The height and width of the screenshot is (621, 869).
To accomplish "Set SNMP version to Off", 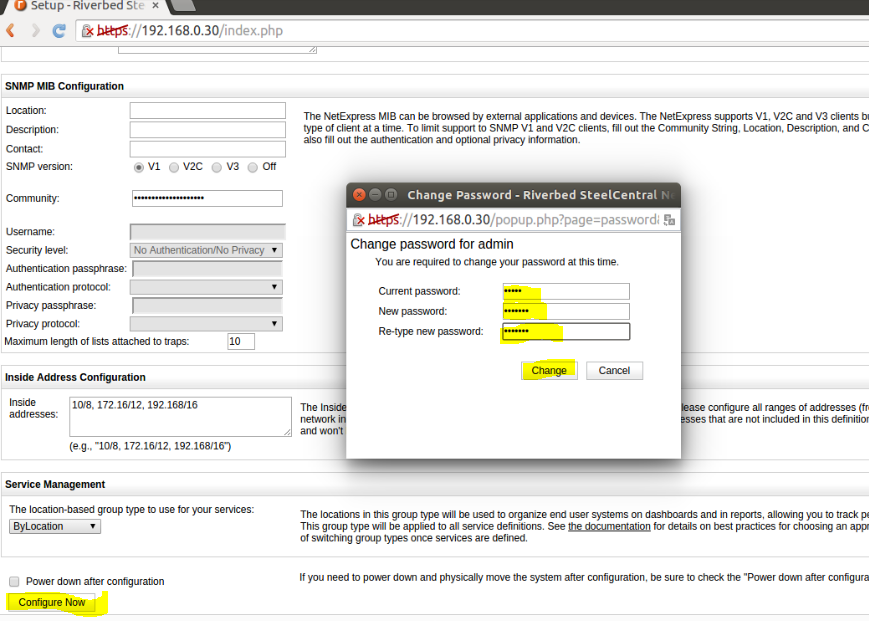I will pyautogui.click(x=253, y=167).
